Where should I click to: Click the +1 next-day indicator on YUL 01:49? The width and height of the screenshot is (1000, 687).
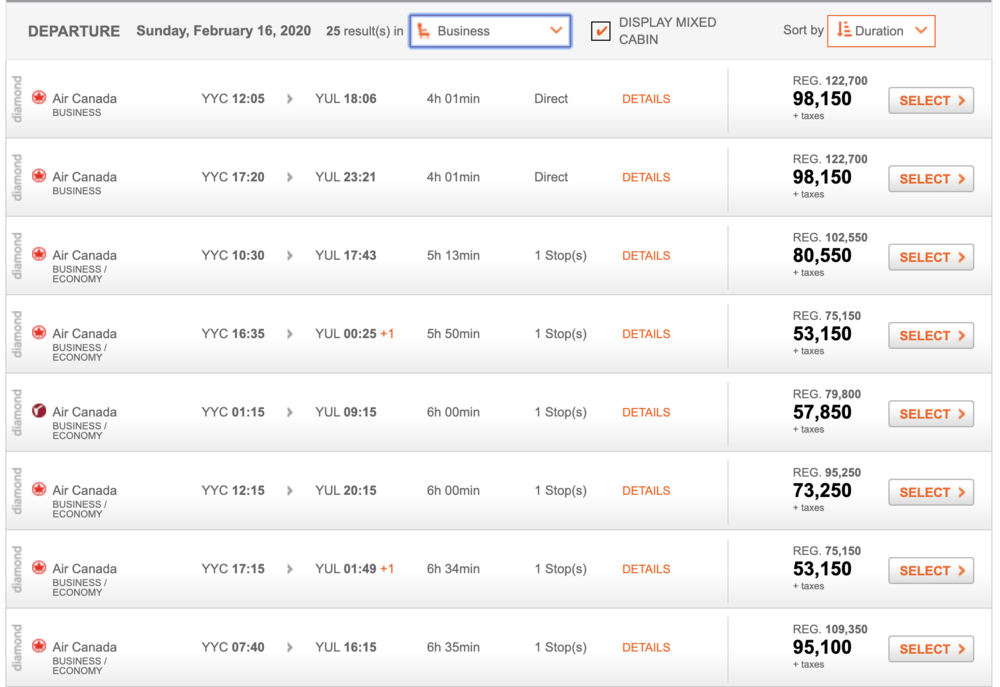387,569
